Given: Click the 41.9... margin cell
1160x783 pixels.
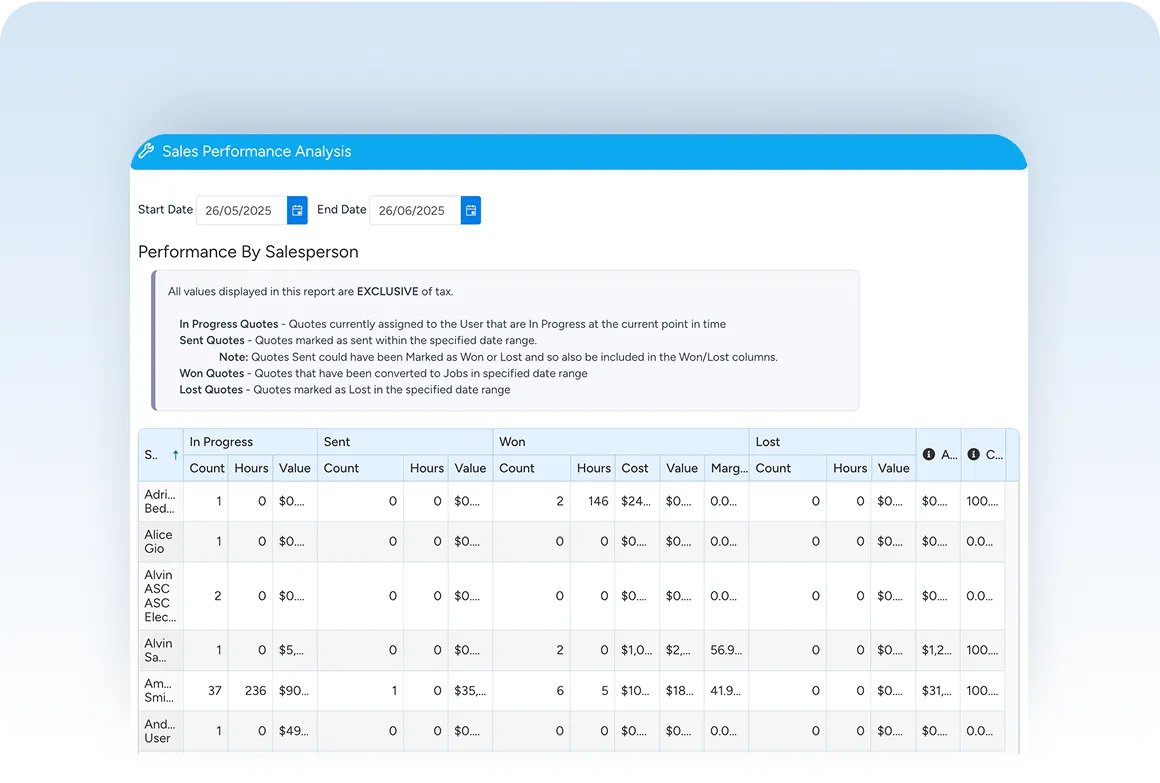Looking at the screenshot, I should (726, 690).
